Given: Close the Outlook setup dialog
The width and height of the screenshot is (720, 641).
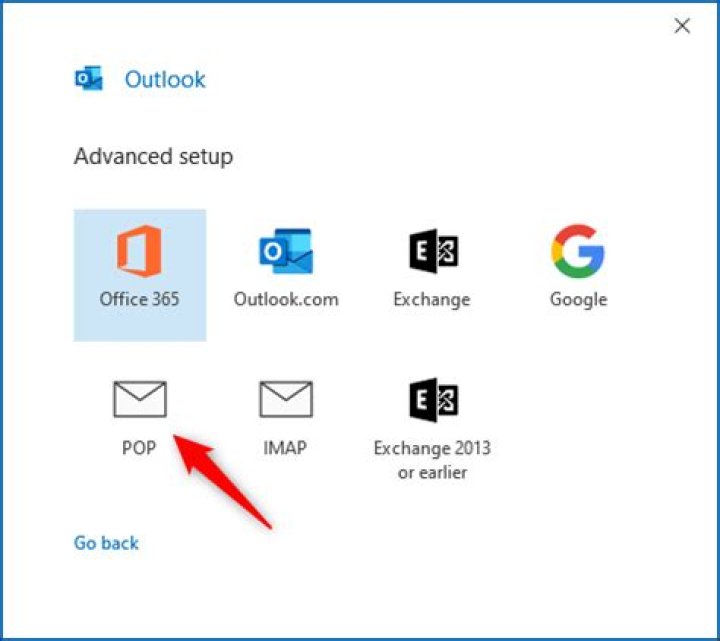Looking at the screenshot, I should pyautogui.click(x=682, y=26).
